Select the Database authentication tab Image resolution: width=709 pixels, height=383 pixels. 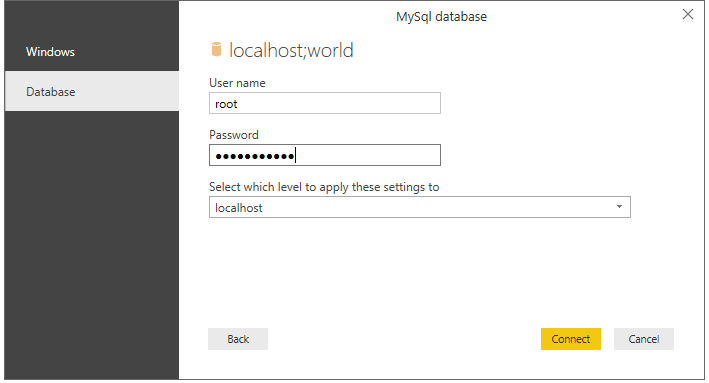[92, 91]
